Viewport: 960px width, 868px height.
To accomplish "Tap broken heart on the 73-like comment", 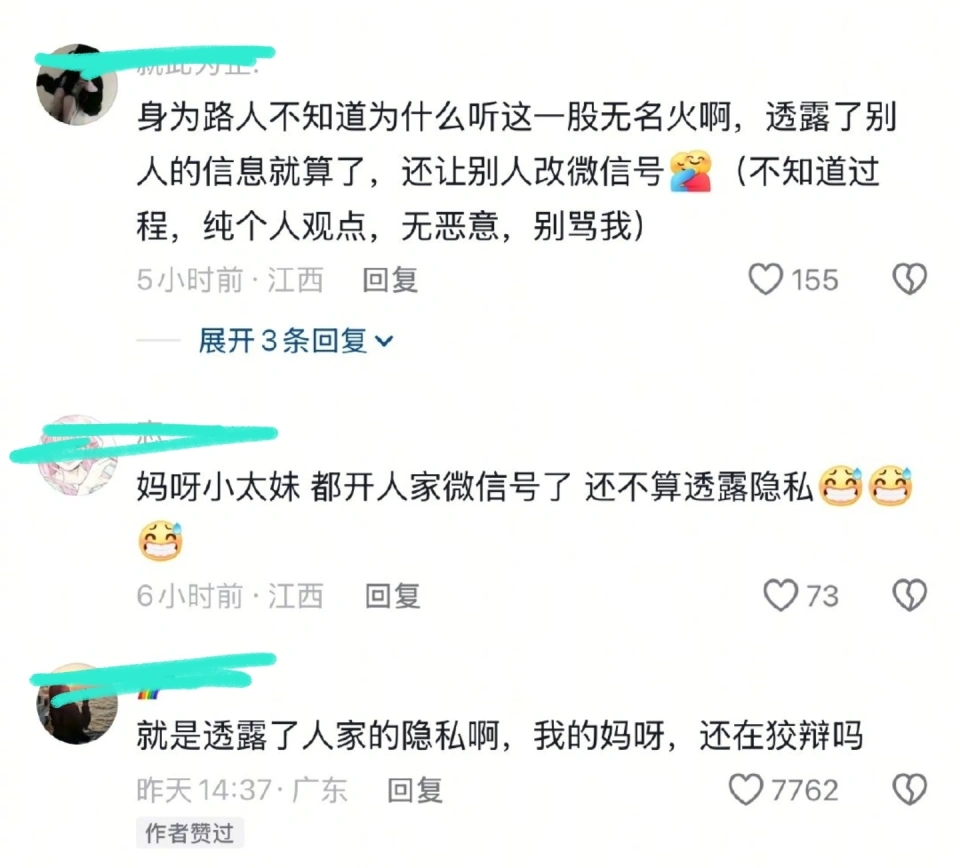I will (x=909, y=595).
